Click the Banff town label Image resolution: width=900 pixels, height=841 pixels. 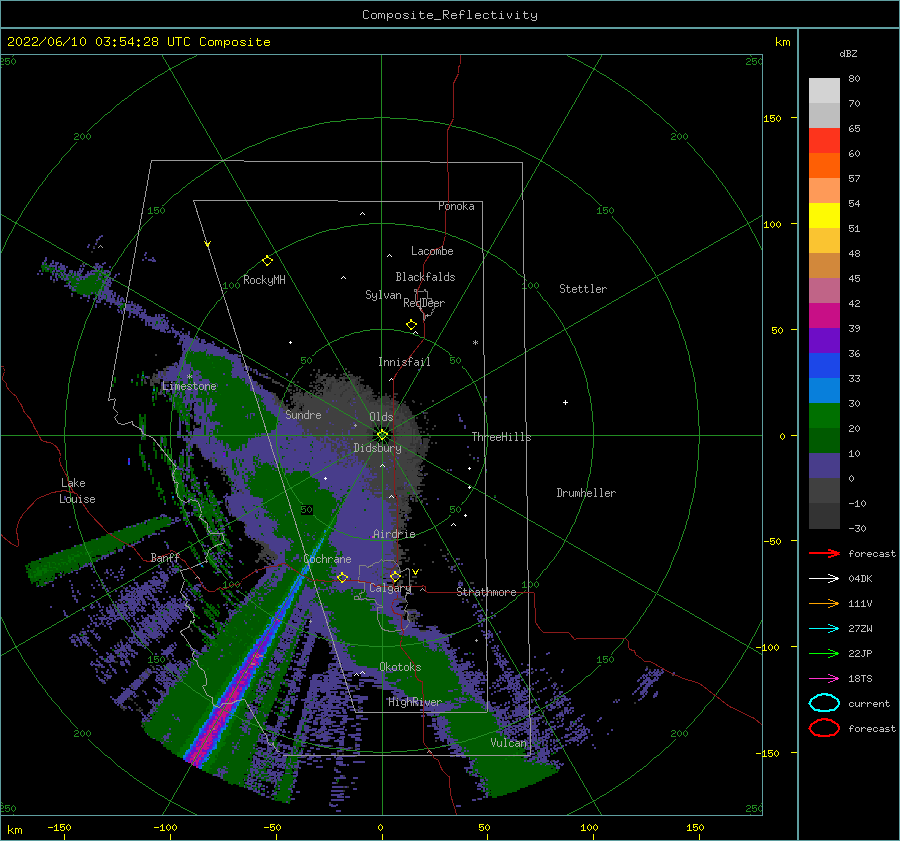[x=165, y=557]
